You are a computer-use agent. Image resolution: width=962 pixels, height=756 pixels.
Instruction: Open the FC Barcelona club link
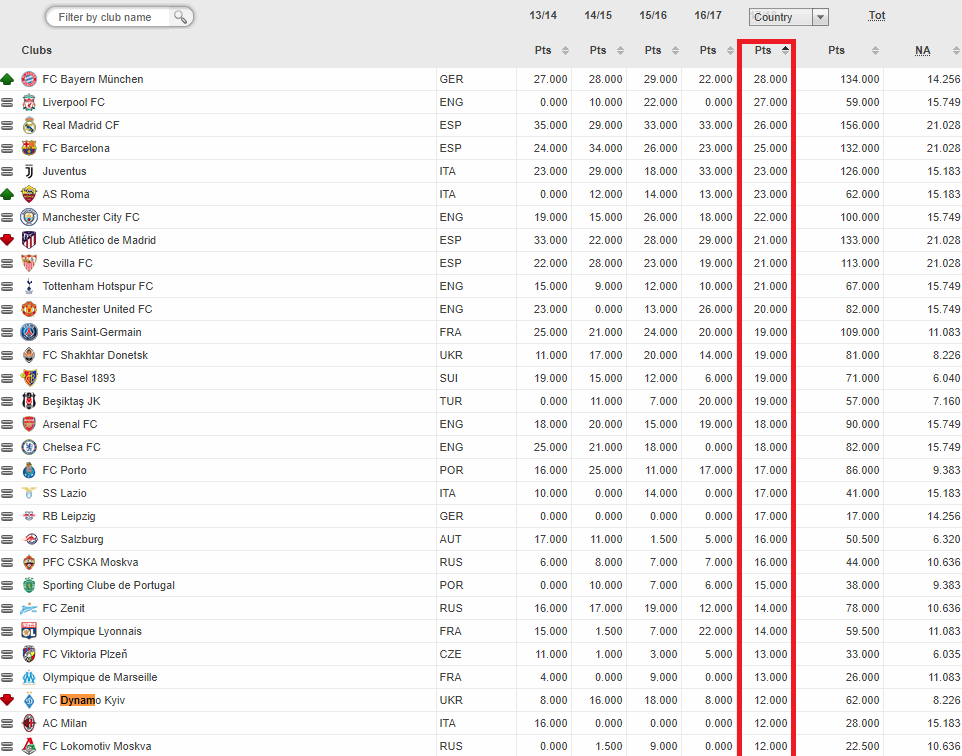click(76, 148)
